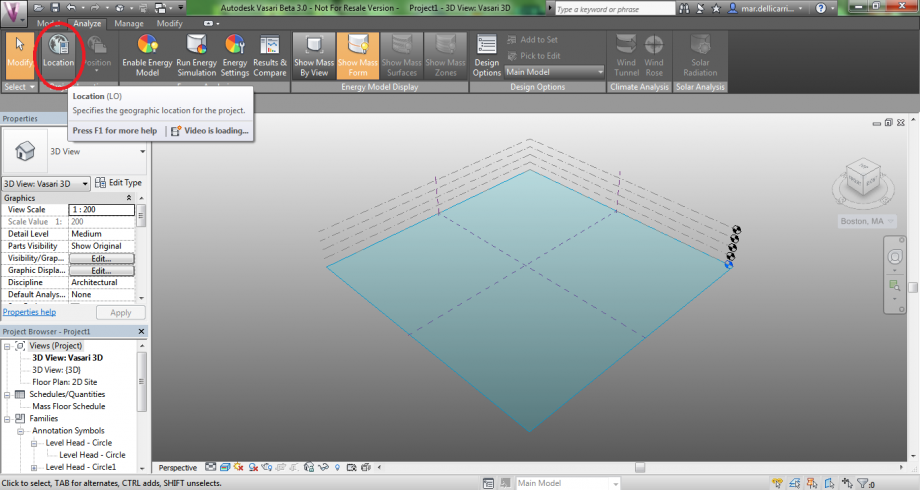Click the Undo arrow icon

(x=71, y=8)
